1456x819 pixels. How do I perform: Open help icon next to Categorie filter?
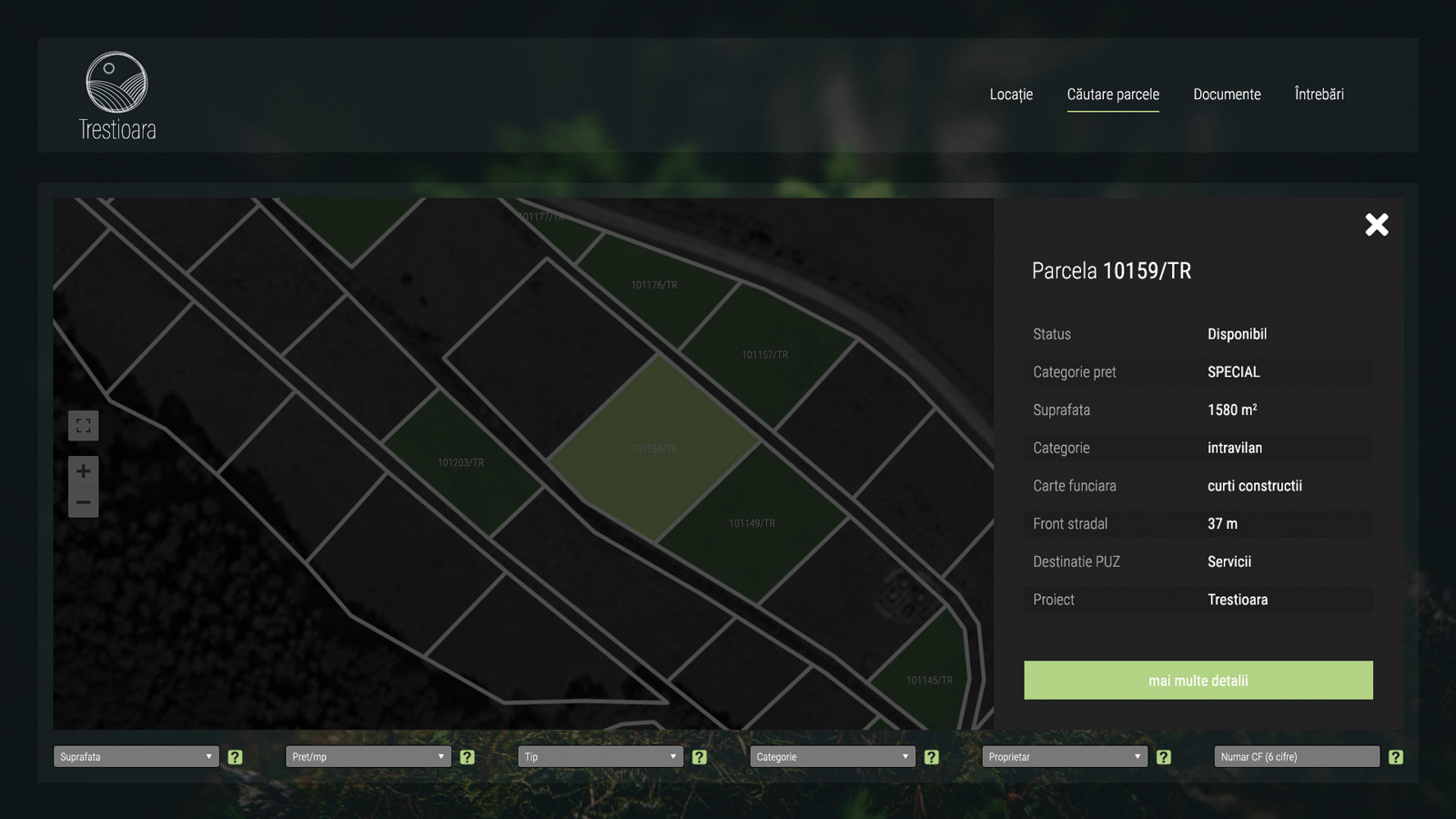point(931,757)
